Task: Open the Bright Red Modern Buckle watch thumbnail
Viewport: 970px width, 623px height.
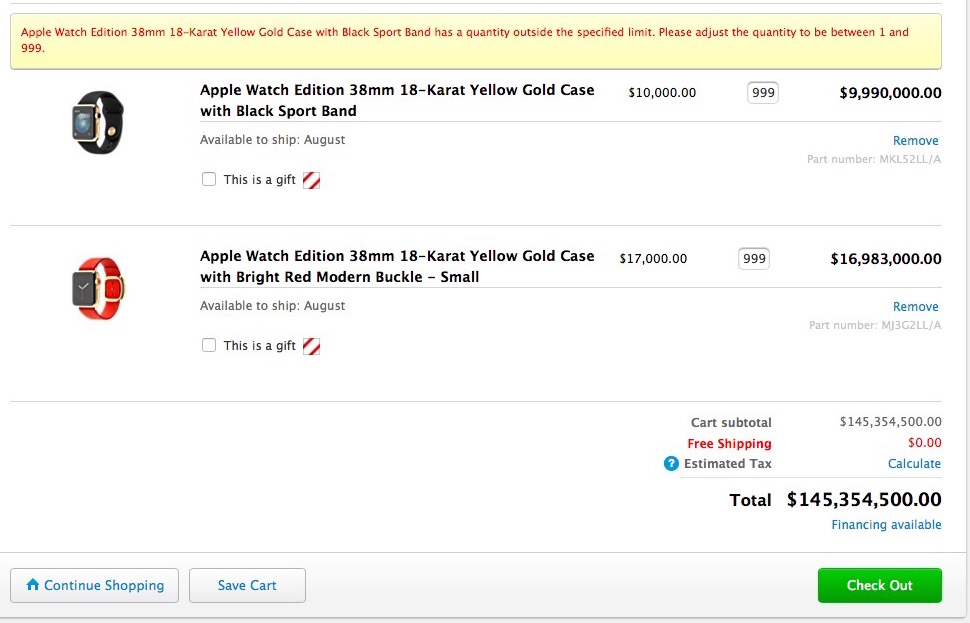Action: pos(98,288)
